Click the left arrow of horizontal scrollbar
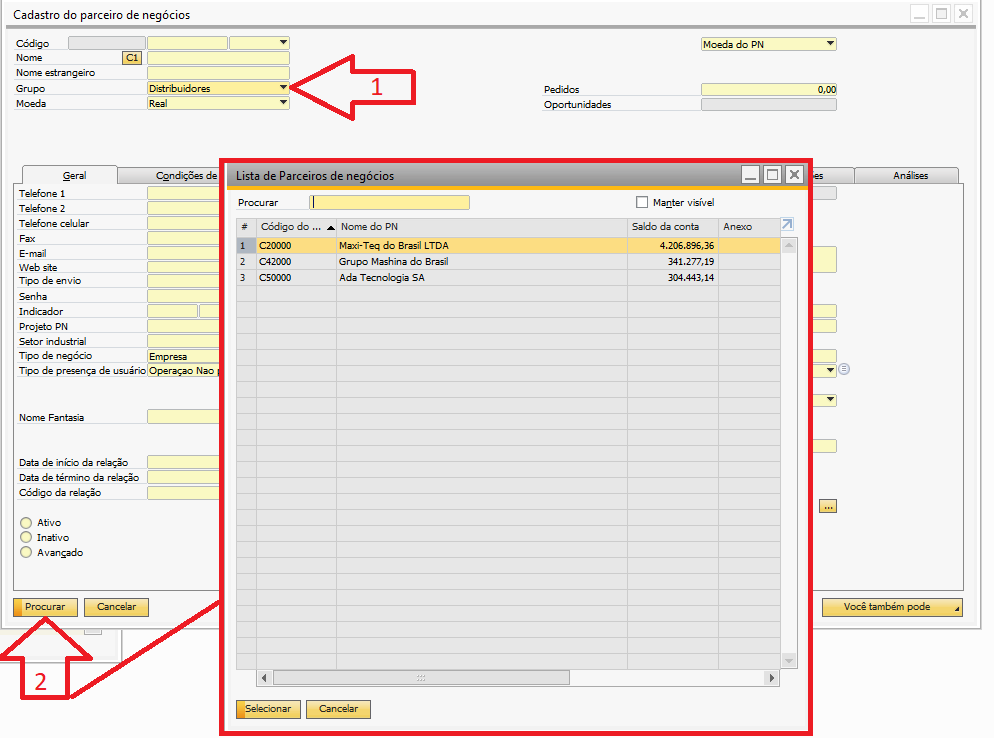Image resolution: width=994 pixels, height=738 pixels. click(265, 678)
